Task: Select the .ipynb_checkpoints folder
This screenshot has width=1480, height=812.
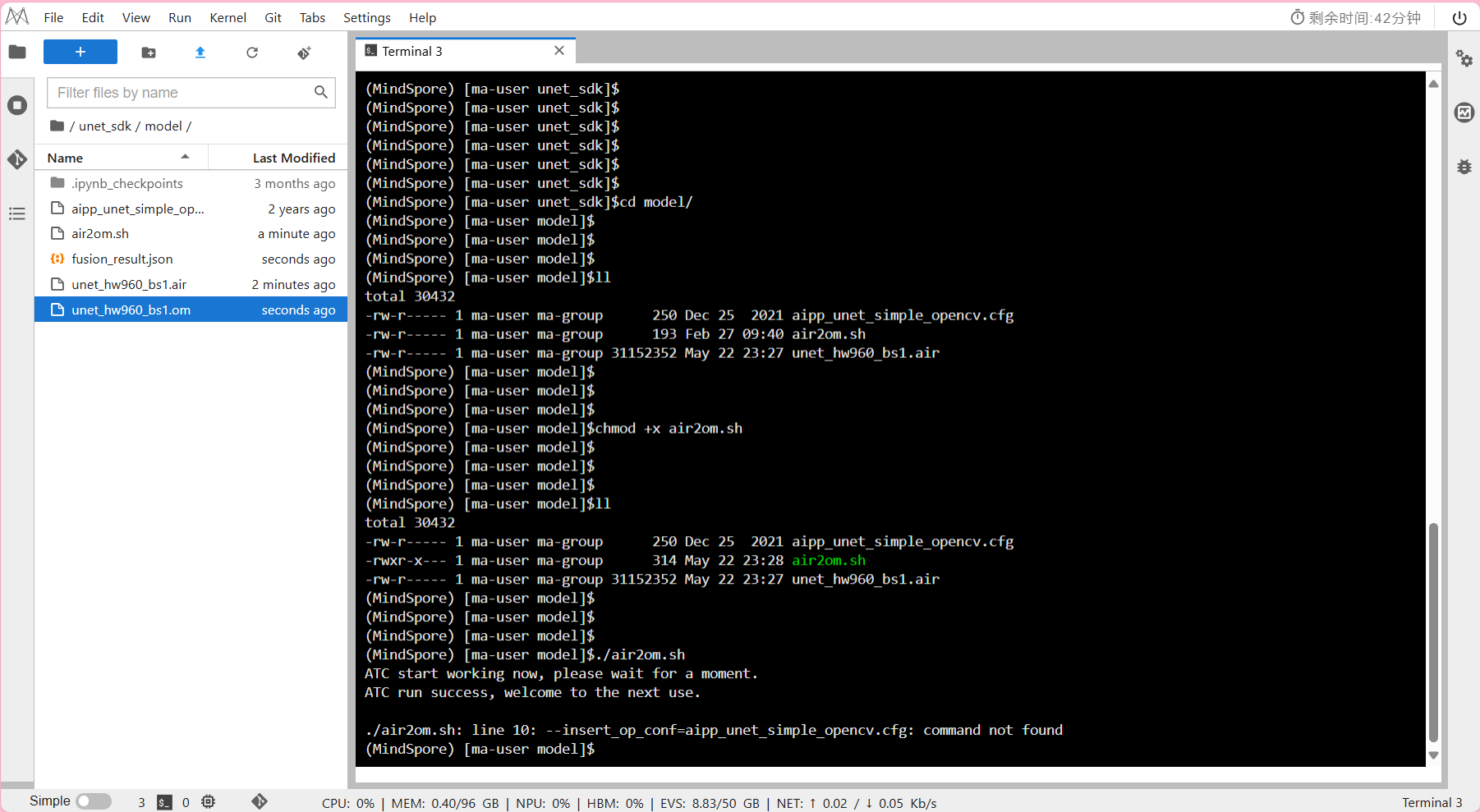Action: (x=191, y=183)
